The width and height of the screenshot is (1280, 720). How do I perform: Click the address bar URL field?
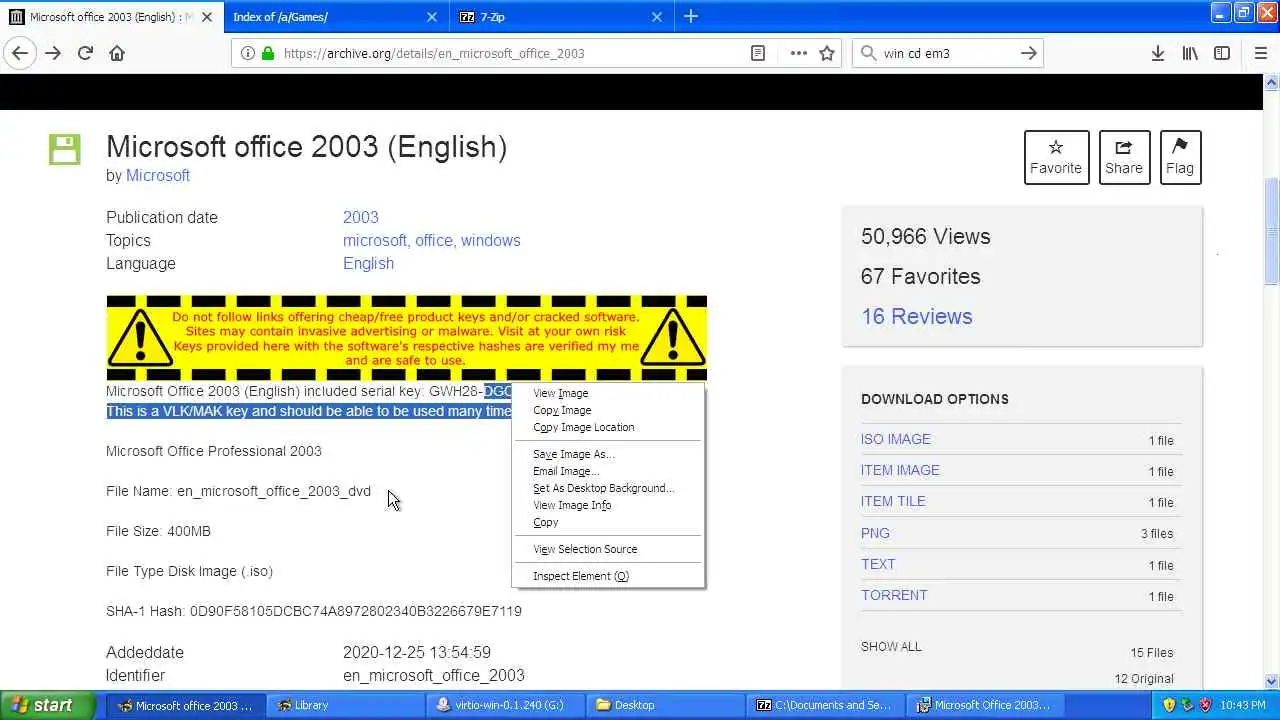pos(510,53)
